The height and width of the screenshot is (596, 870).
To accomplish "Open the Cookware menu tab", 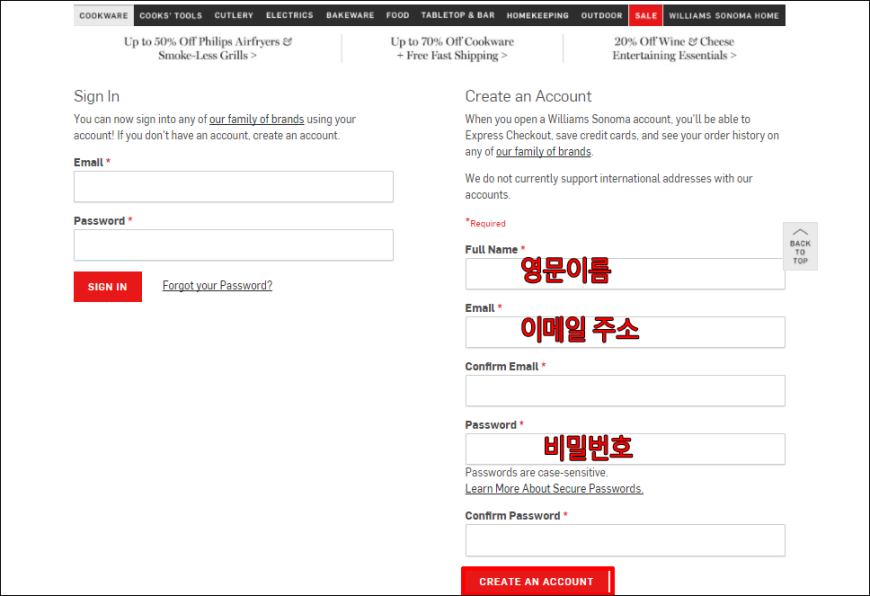I will coord(104,16).
